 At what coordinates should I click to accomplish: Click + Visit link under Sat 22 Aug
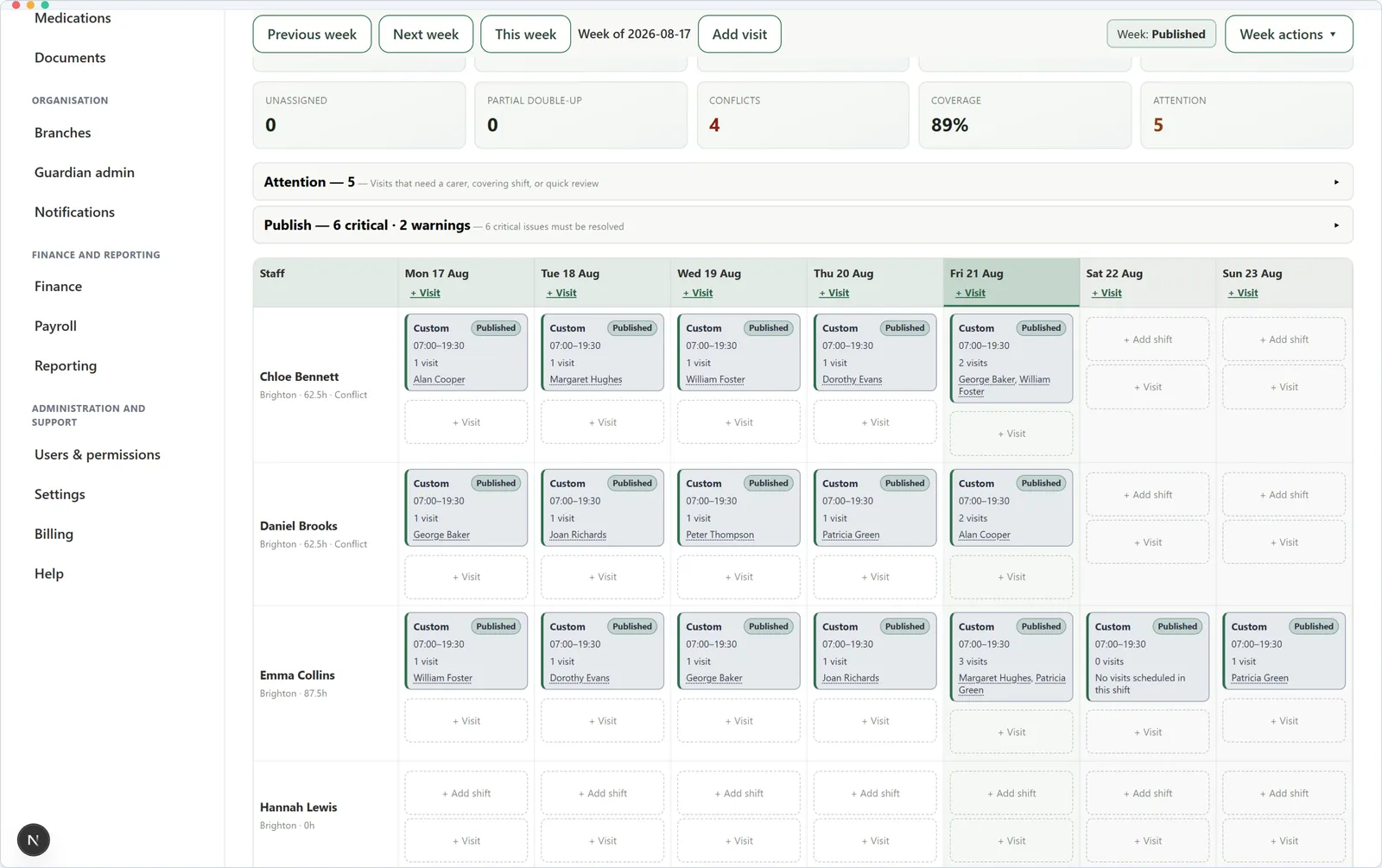1106,293
